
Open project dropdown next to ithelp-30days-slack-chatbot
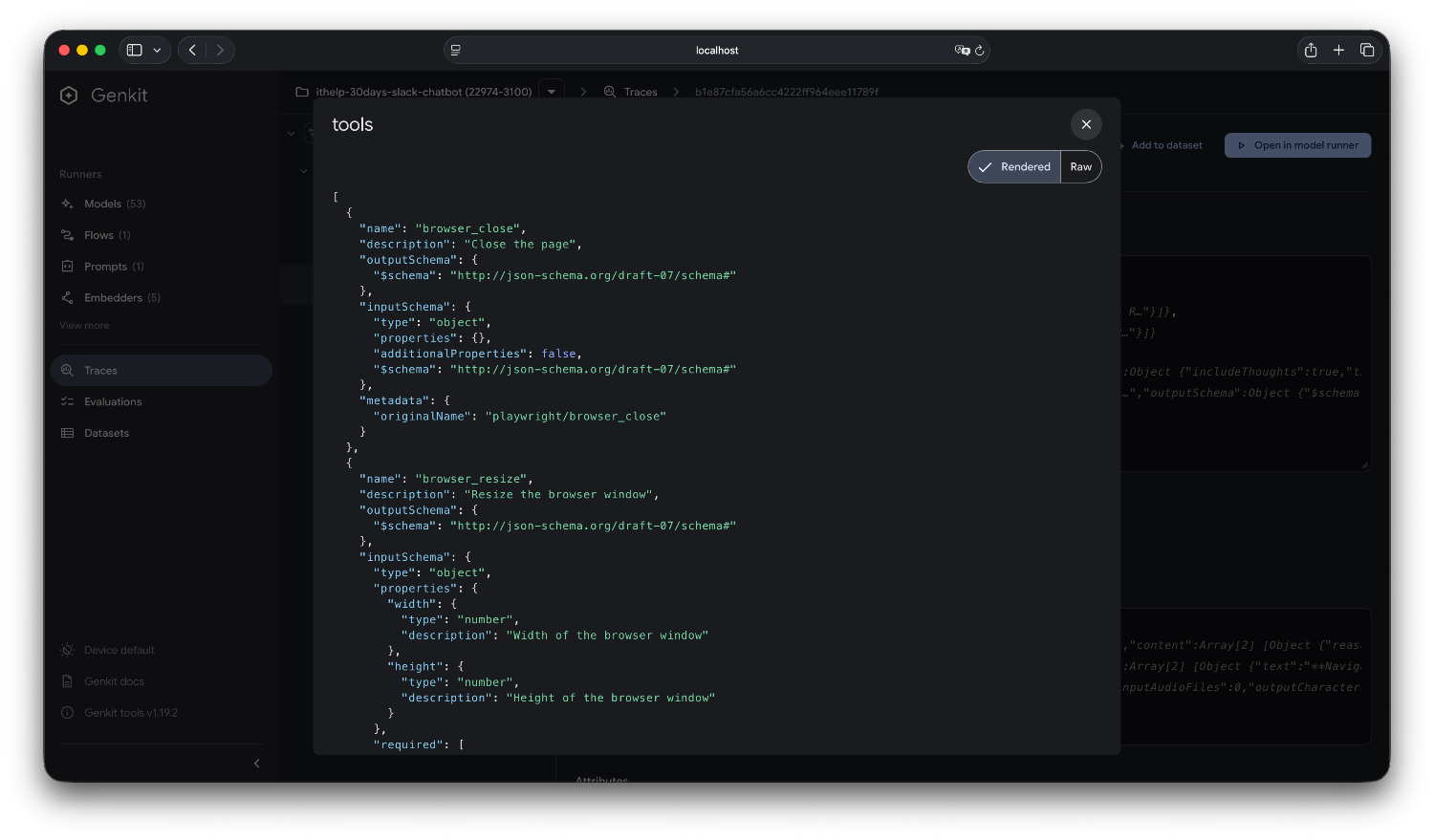[x=552, y=92]
